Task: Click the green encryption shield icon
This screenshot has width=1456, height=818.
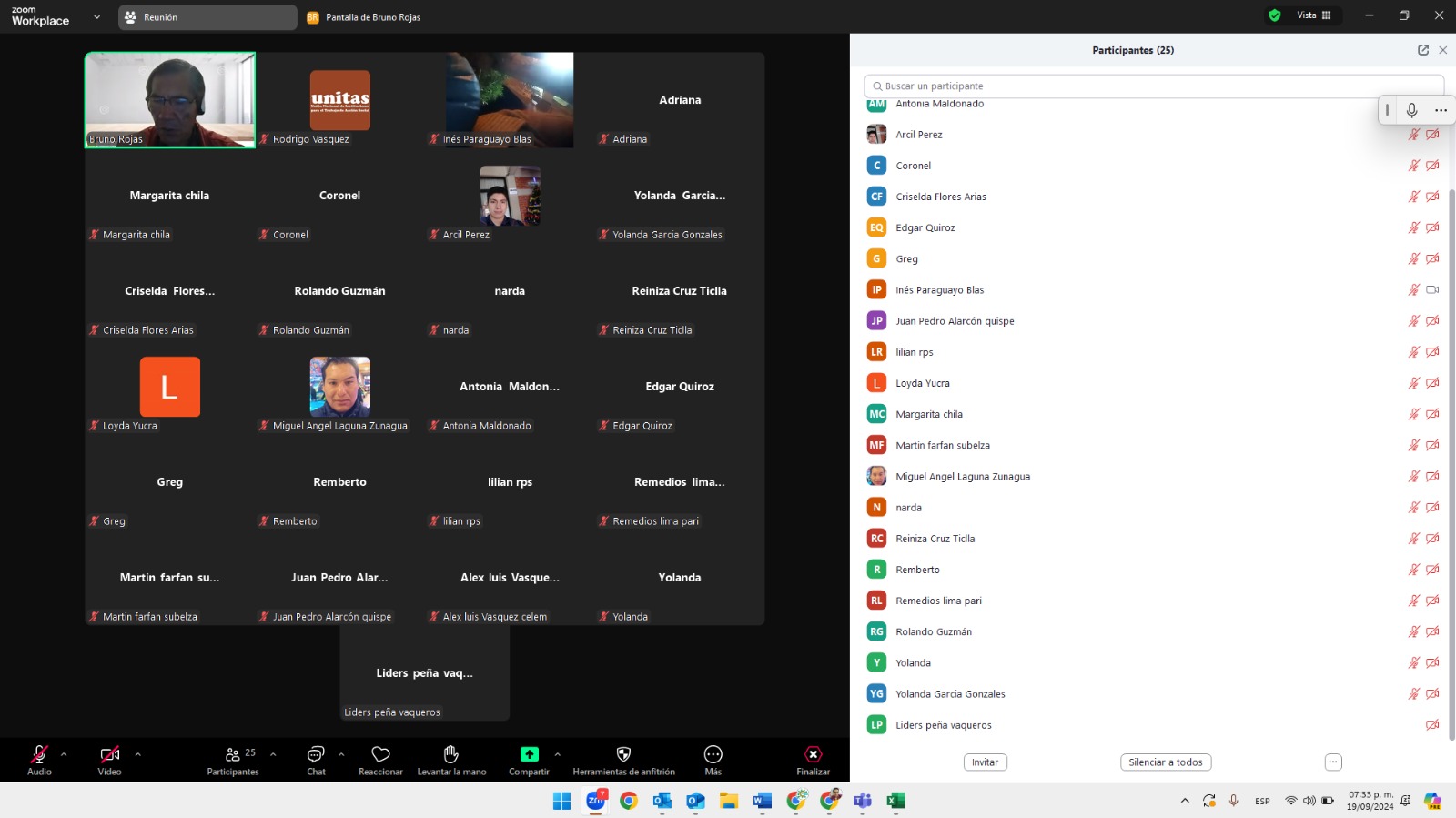Action: (x=1275, y=15)
